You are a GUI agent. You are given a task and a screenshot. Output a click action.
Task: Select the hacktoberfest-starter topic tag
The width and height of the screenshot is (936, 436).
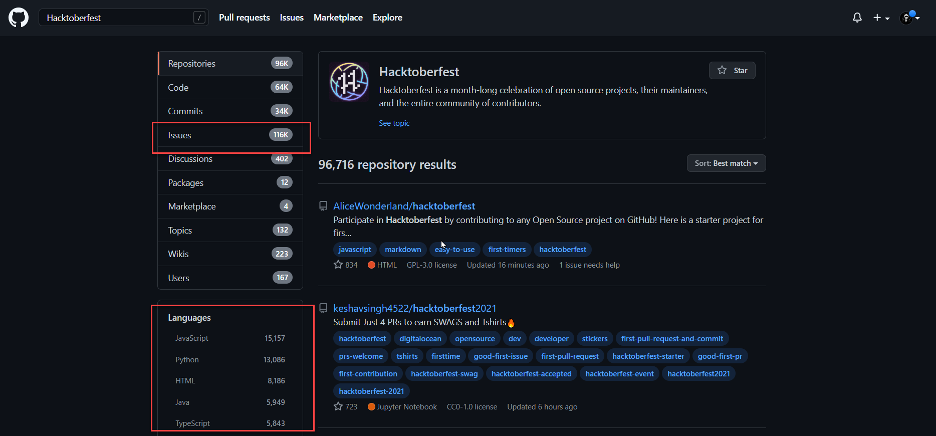(x=649, y=356)
